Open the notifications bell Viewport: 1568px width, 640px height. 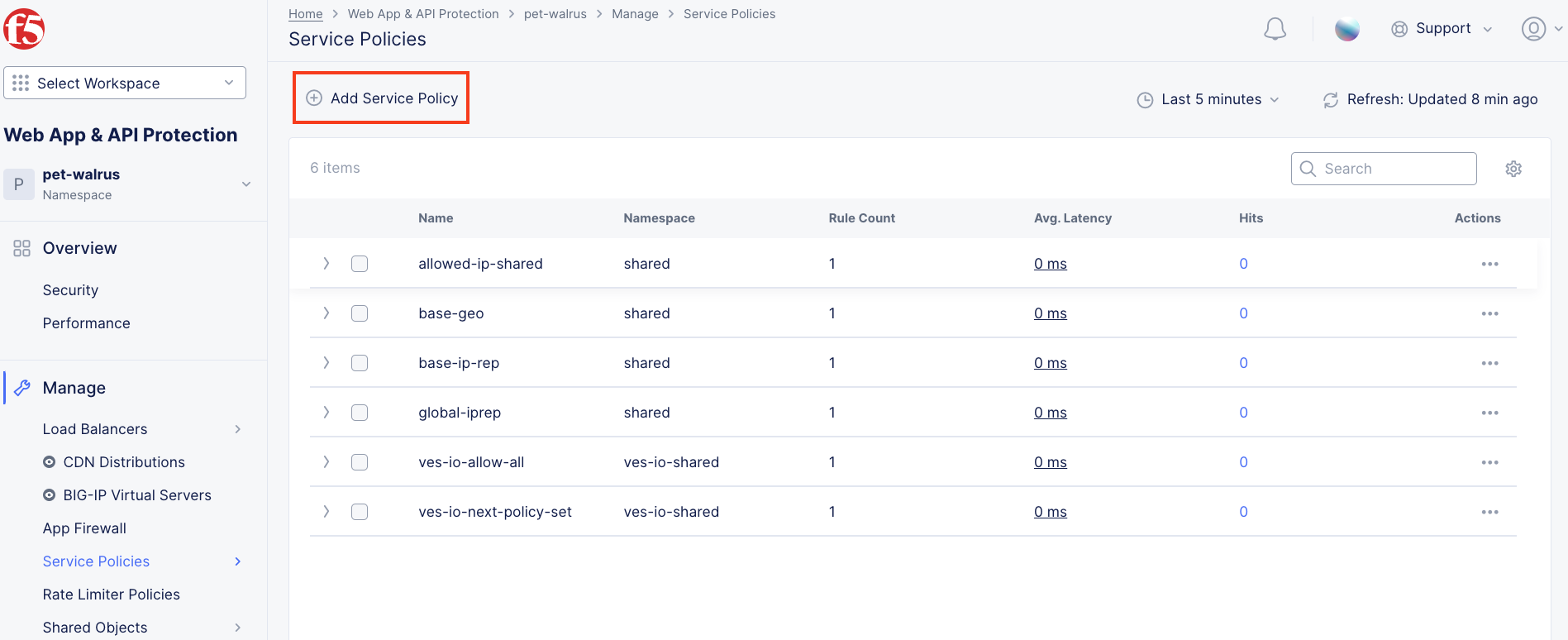[x=1275, y=29]
